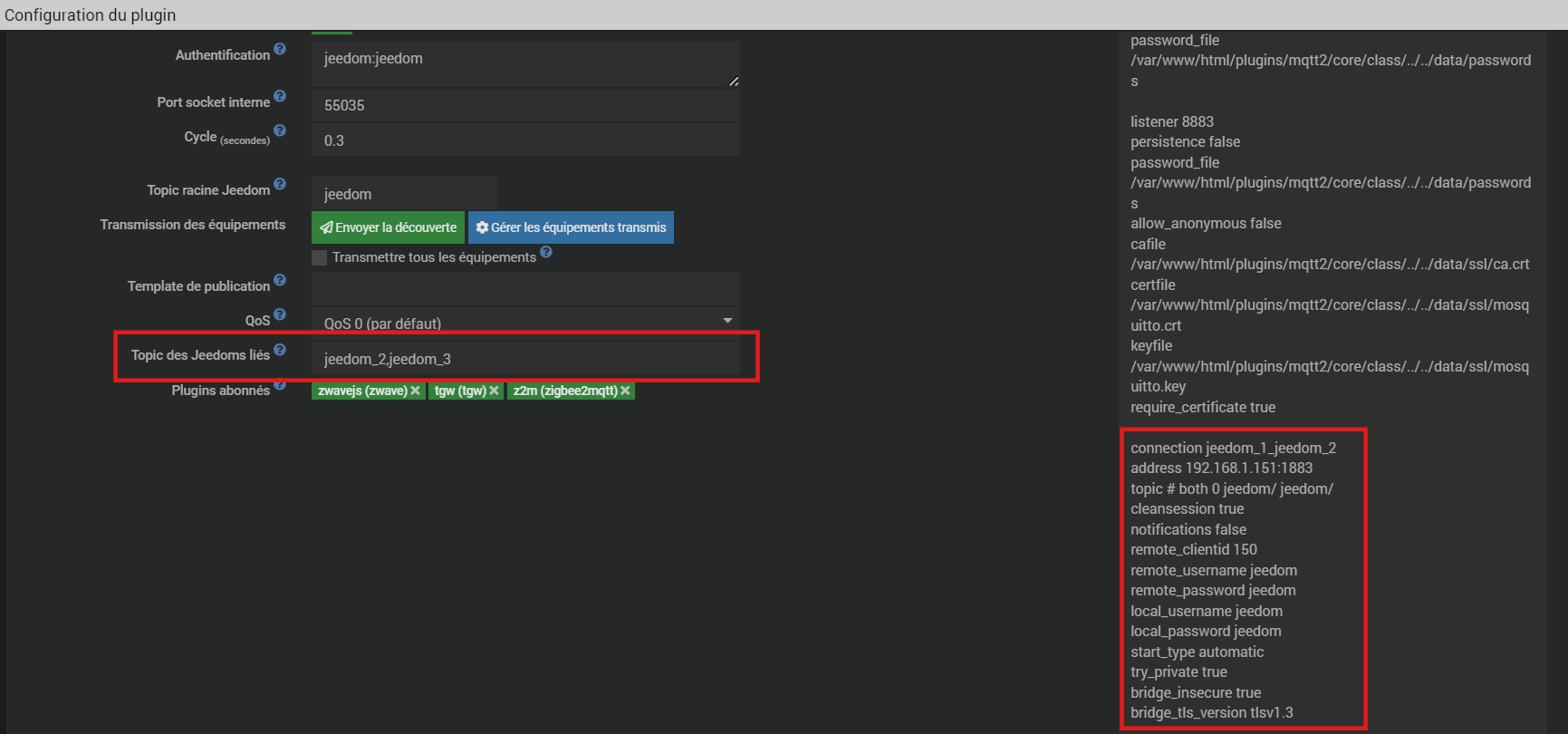Click the 'cafile' config line

[1148, 244]
